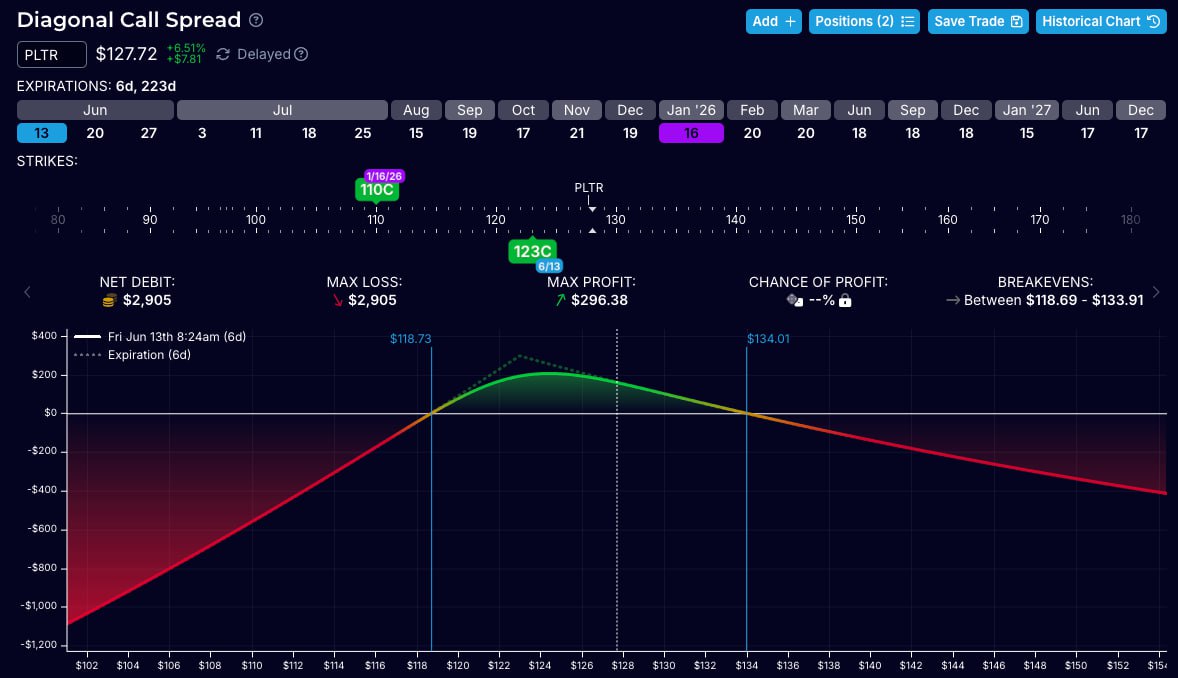The height and width of the screenshot is (678, 1178).
Task: Click the lock icon under Chance of Profit
Action: [845, 300]
